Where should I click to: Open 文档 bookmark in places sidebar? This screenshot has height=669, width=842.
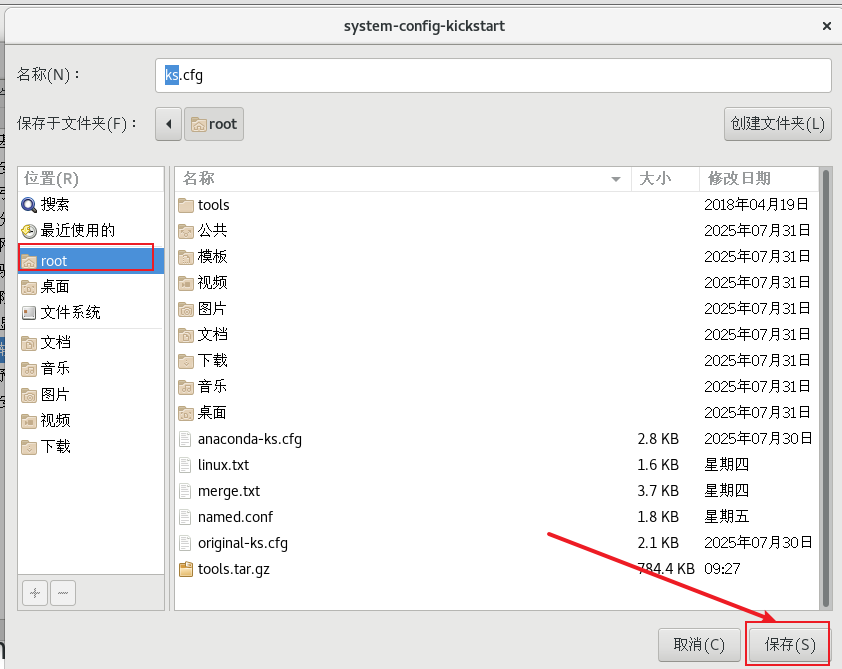(91, 343)
